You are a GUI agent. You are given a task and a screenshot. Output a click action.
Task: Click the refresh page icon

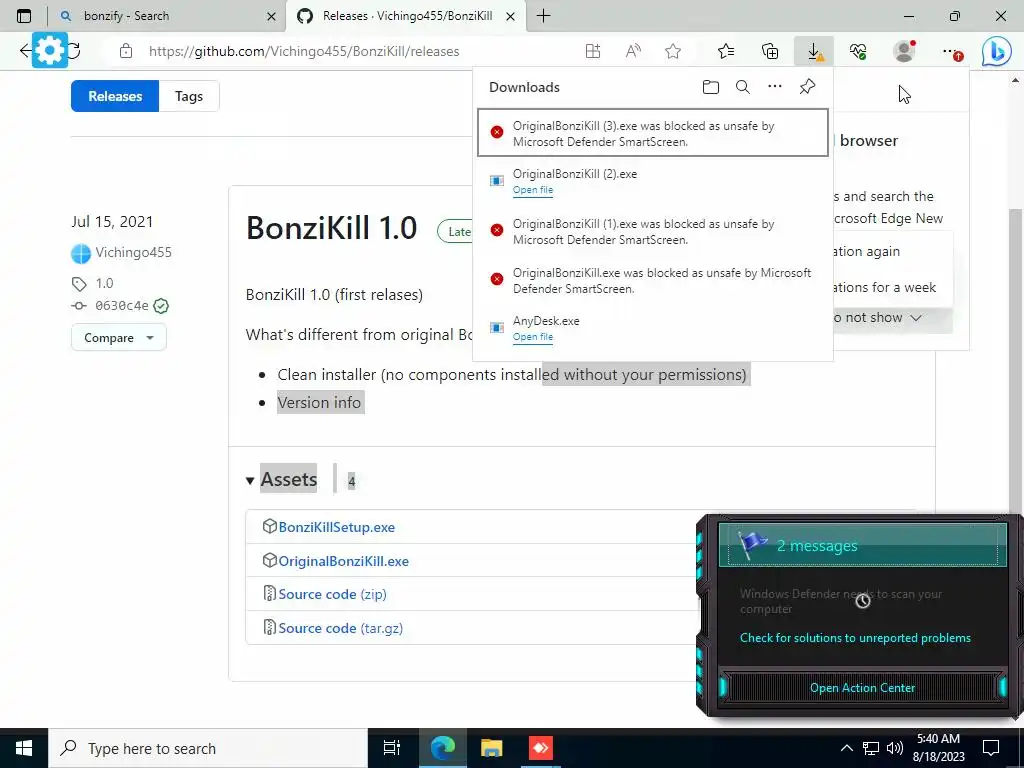(x=74, y=50)
